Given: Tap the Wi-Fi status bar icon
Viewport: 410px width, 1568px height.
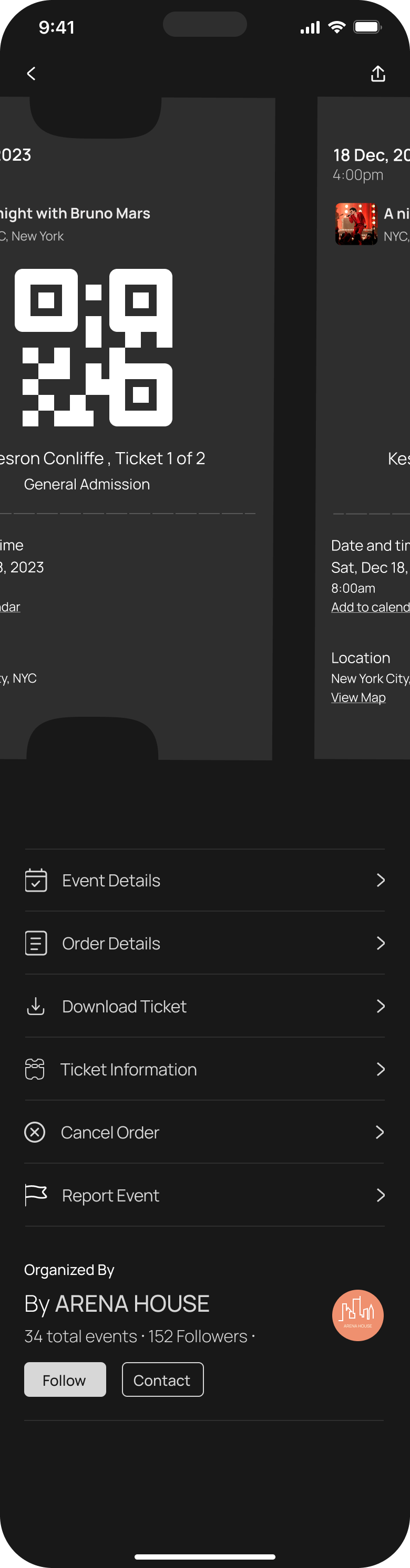Looking at the screenshot, I should 337,27.
